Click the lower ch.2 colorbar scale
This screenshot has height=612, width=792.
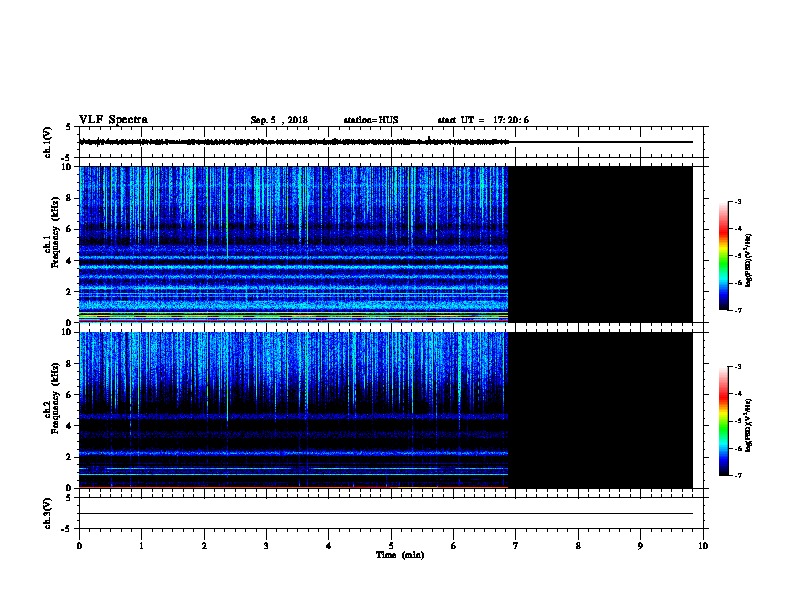[x=723, y=421]
